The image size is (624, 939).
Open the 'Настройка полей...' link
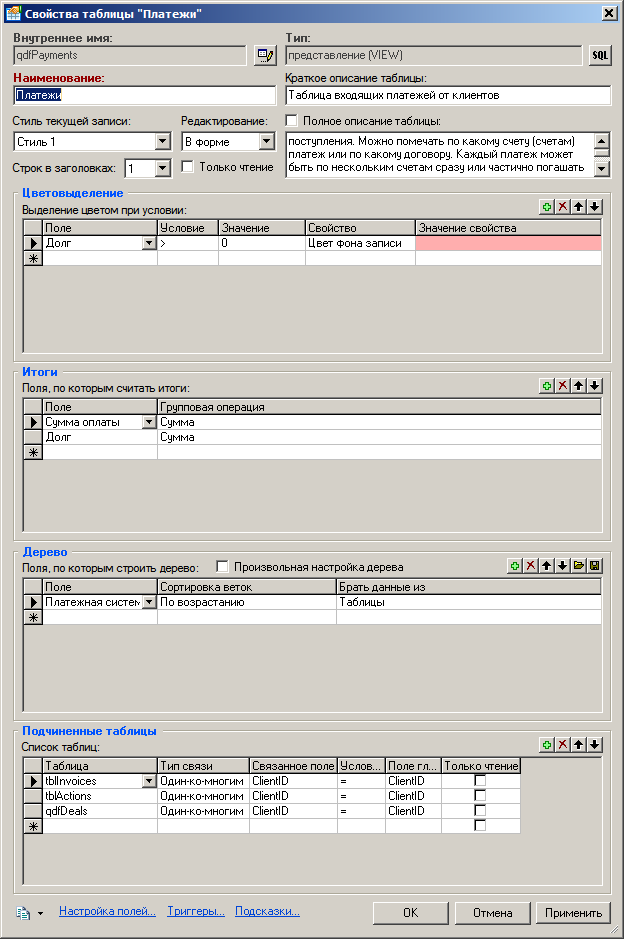point(107,912)
